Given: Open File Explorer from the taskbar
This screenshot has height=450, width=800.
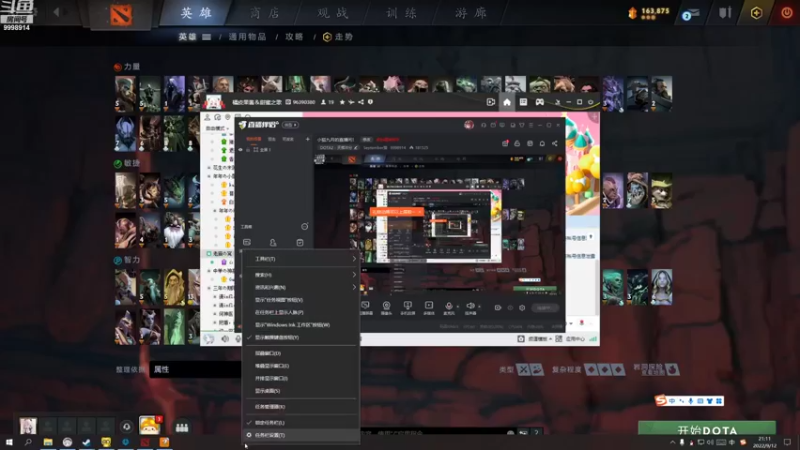Looking at the screenshot, I should pyautogui.click(x=48, y=442).
